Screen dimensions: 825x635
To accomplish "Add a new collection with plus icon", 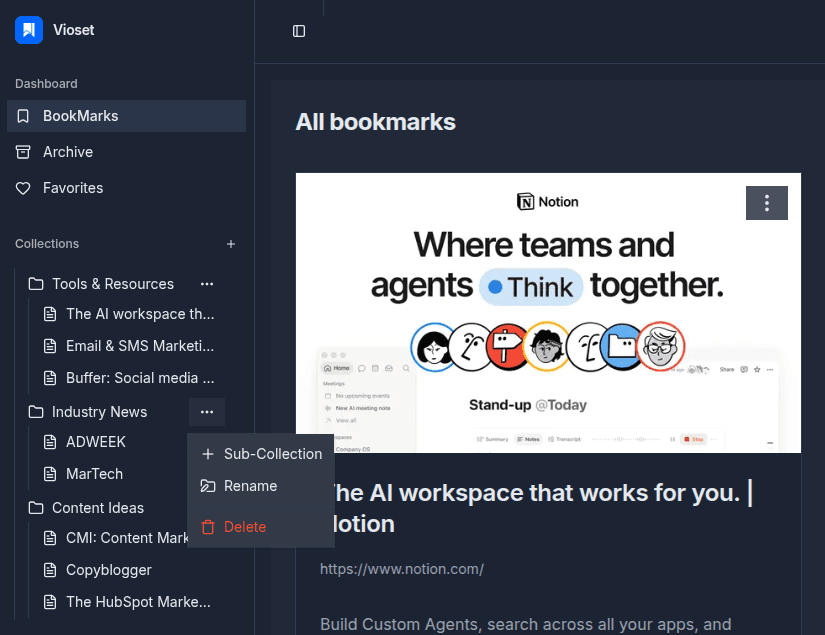I will [x=231, y=244].
